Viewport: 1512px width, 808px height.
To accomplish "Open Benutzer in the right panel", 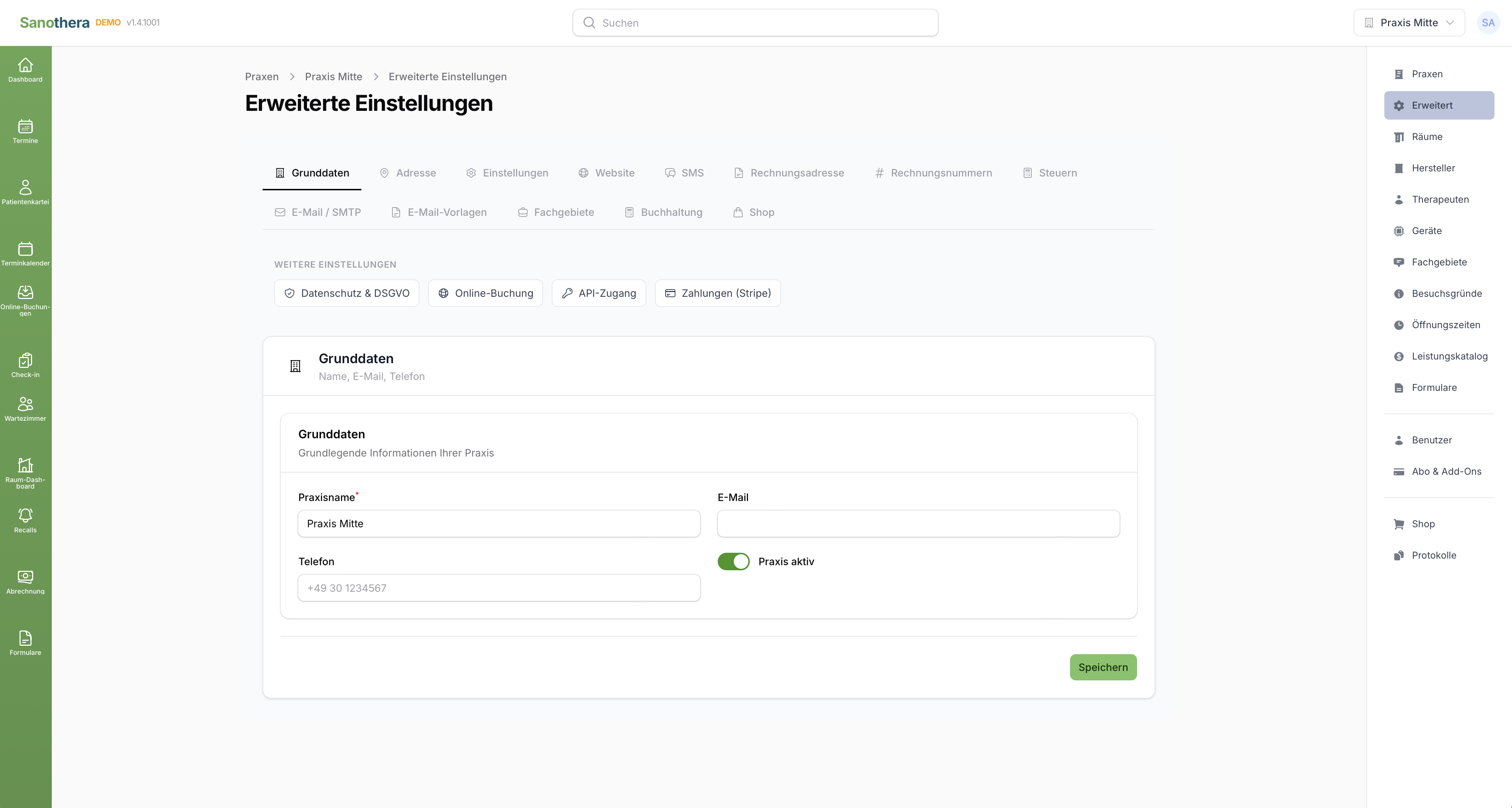I will (x=1439, y=440).
